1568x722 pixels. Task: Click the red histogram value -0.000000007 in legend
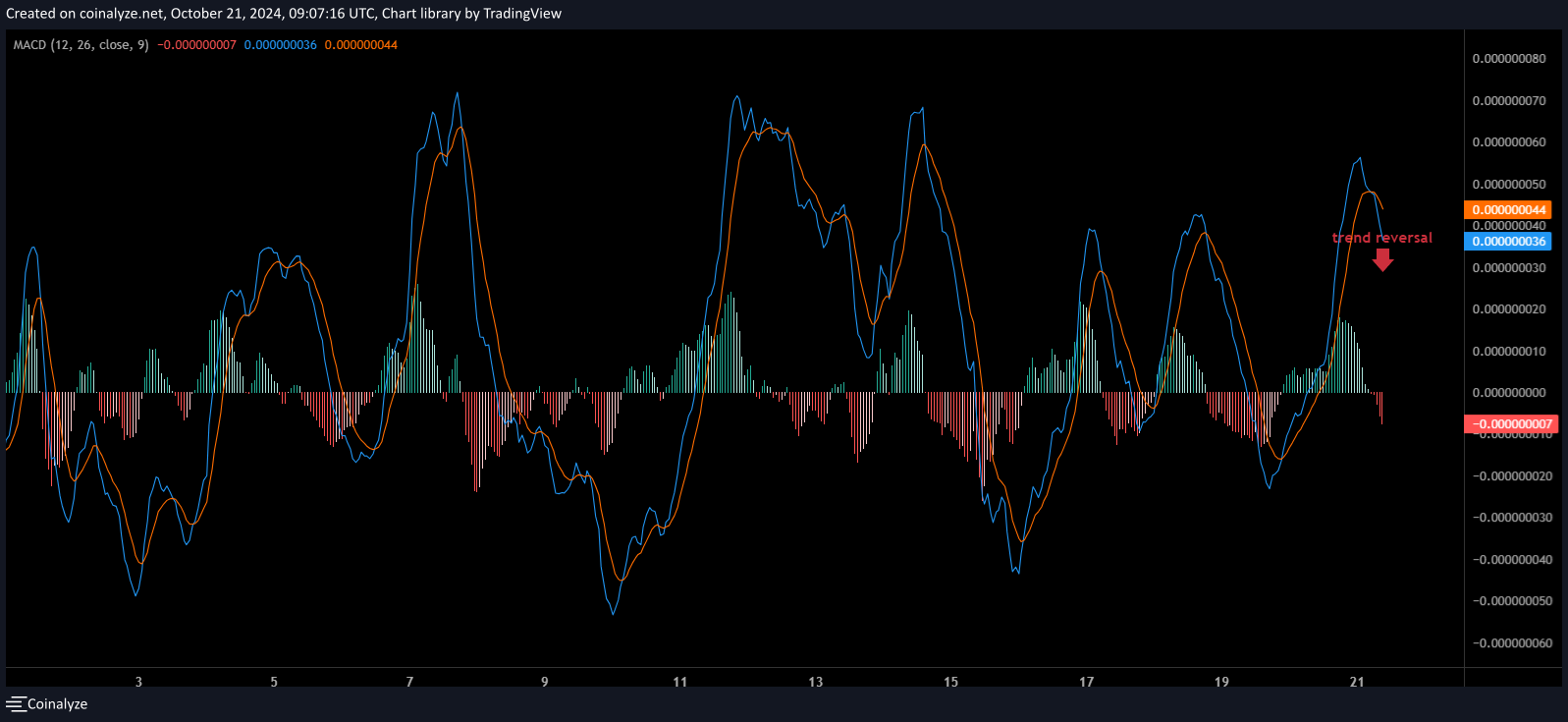197,45
